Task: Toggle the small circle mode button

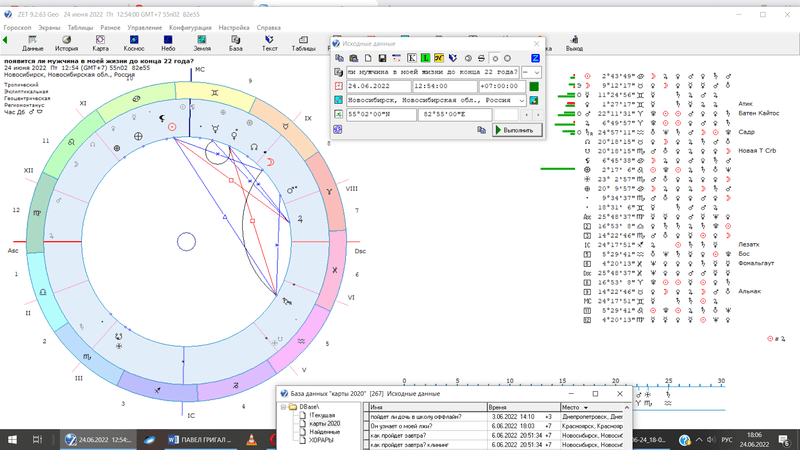Action: pos(495,59)
